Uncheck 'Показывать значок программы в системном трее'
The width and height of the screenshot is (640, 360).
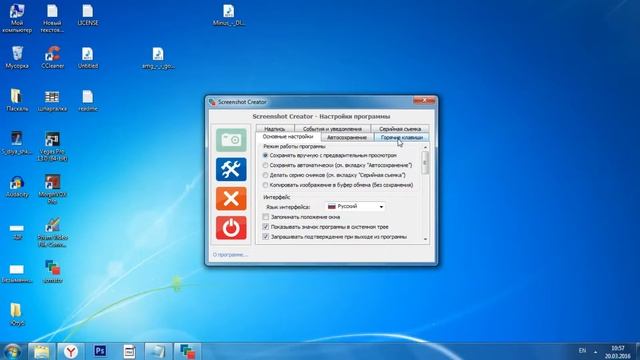point(266,227)
